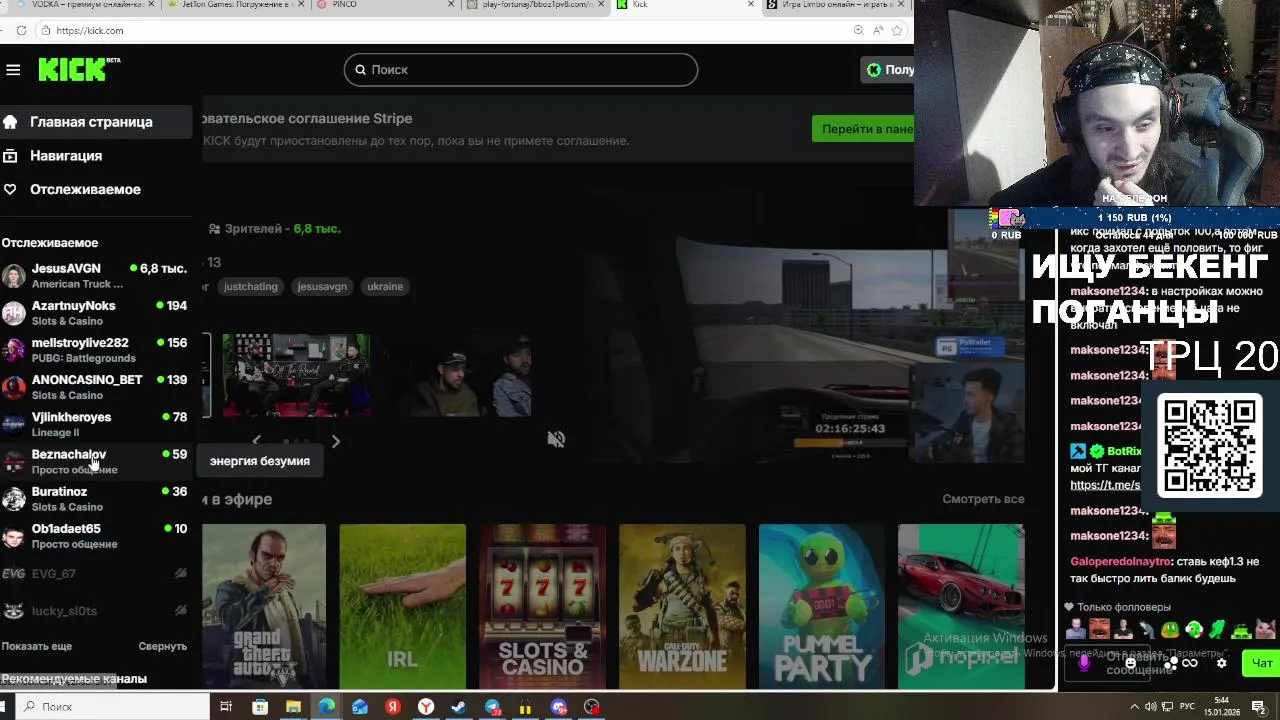The image size is (1280, 720).
Task: Open Telegram on the taskbar
Action: coord(493,707)
